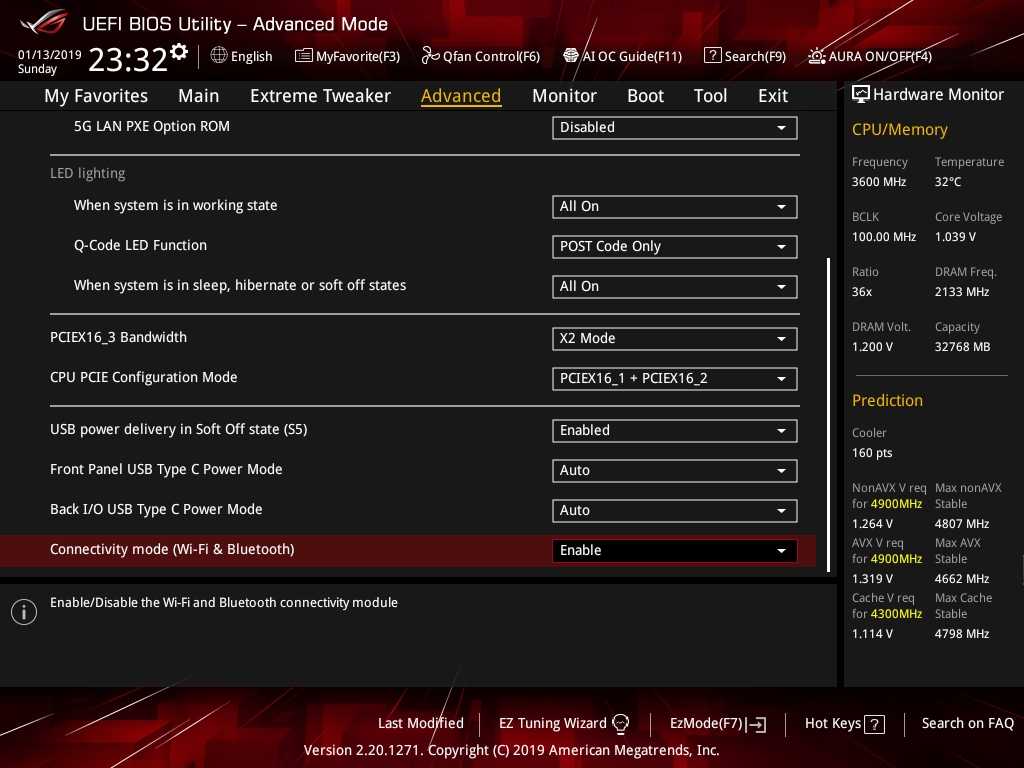
Task: Expand CPU PCIE Configuration Mode dropdown
Action: 674,379
